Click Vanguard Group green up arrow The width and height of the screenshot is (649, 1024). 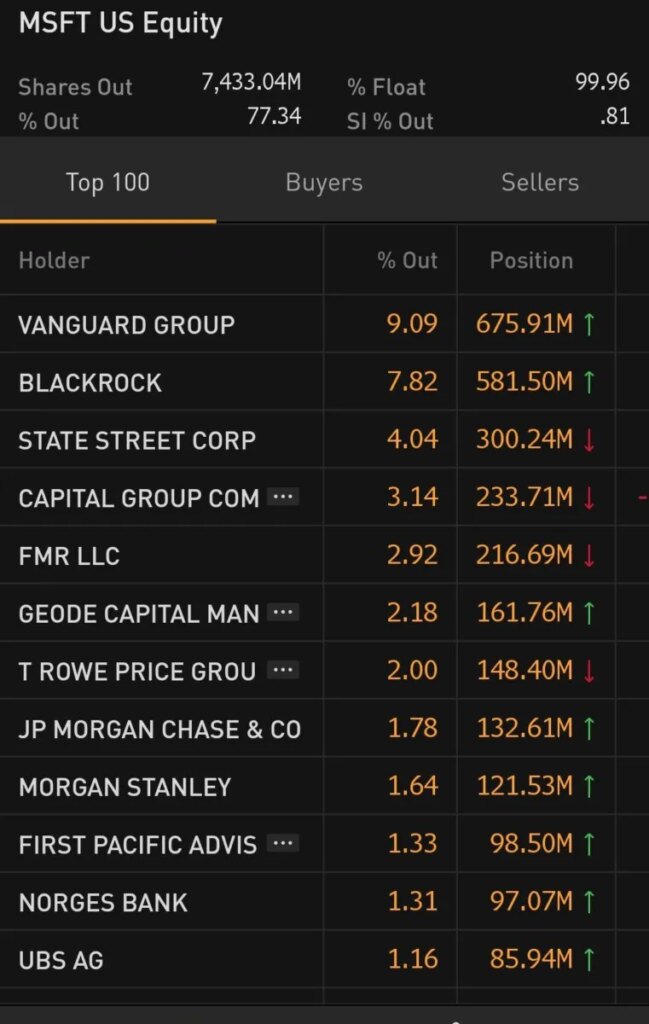(x=589, y=325)
